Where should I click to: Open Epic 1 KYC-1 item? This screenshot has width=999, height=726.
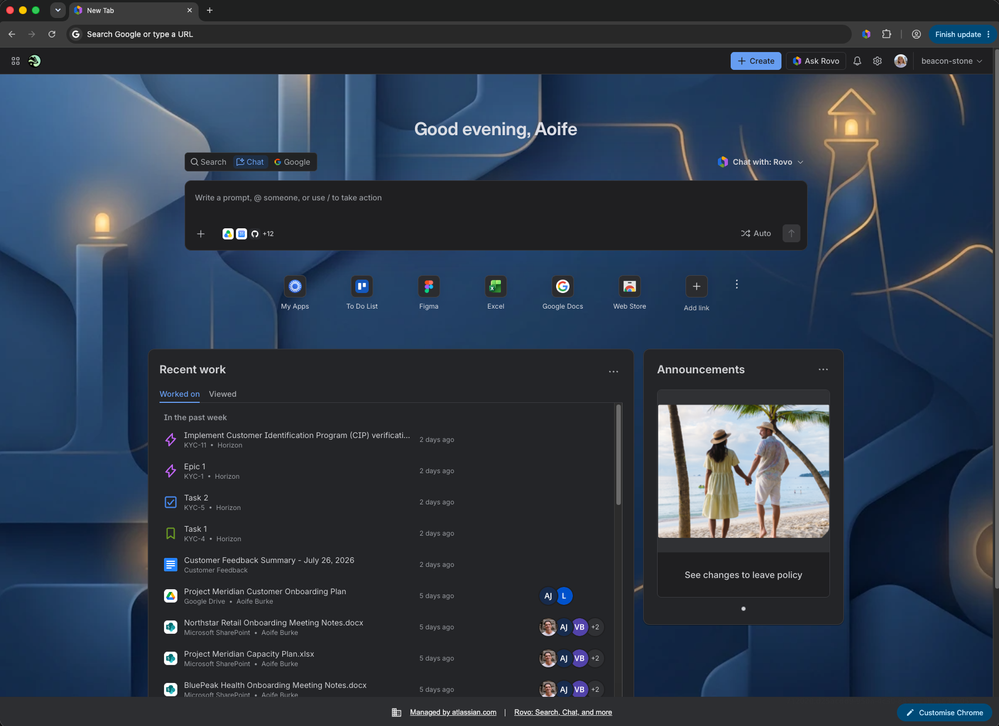click(x=385, y=471)
